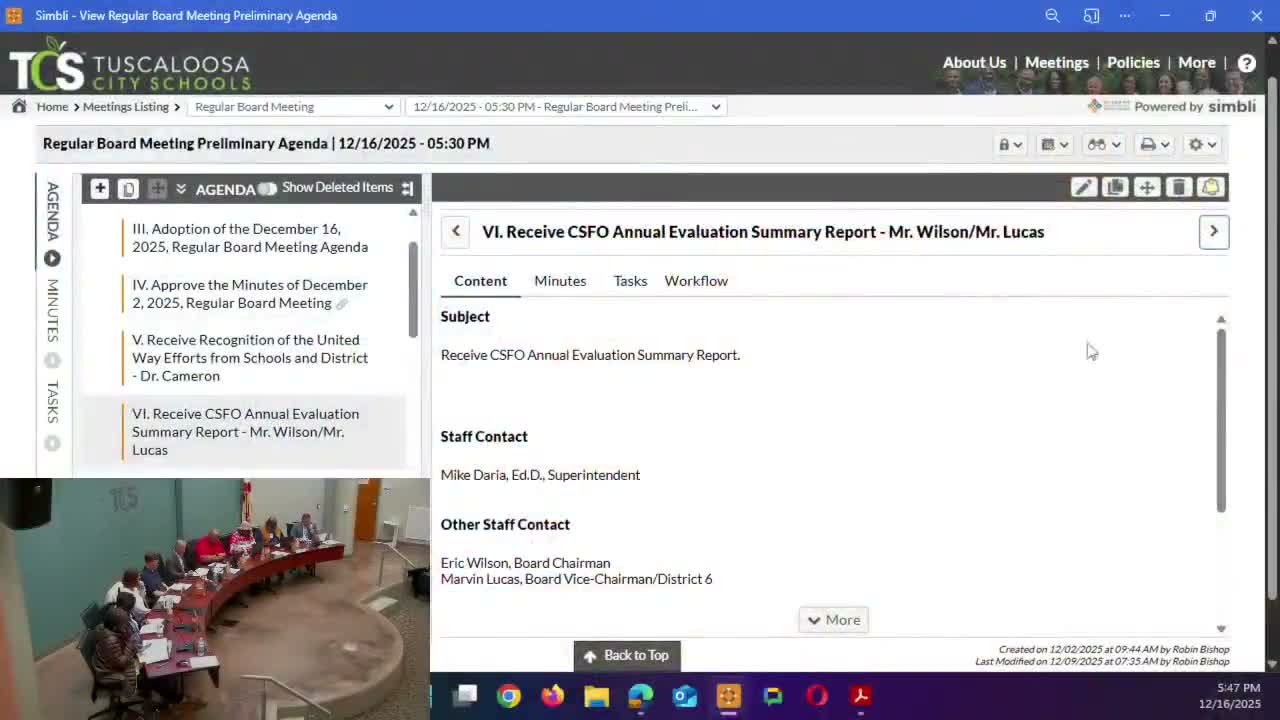Open Microsoft Edge from the taskbar
The image size is (1280, 720).
point(641,696)
